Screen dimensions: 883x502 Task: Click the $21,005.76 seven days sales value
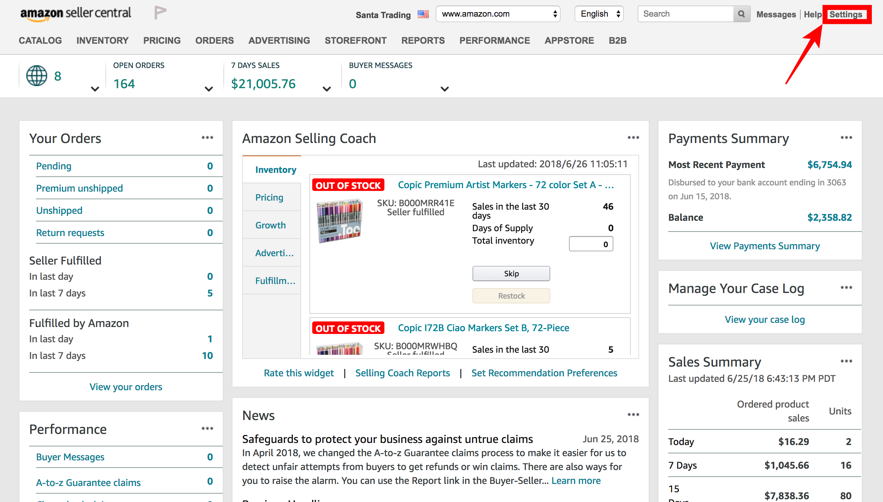click(x=263, y=84)
